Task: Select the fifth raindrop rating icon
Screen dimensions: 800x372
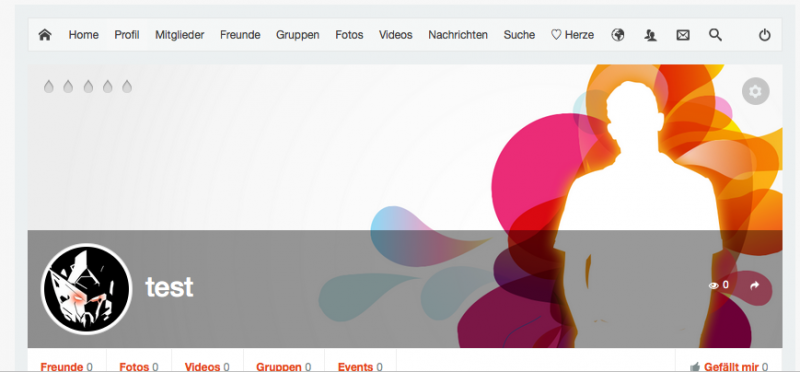Action: click(127, 86)
